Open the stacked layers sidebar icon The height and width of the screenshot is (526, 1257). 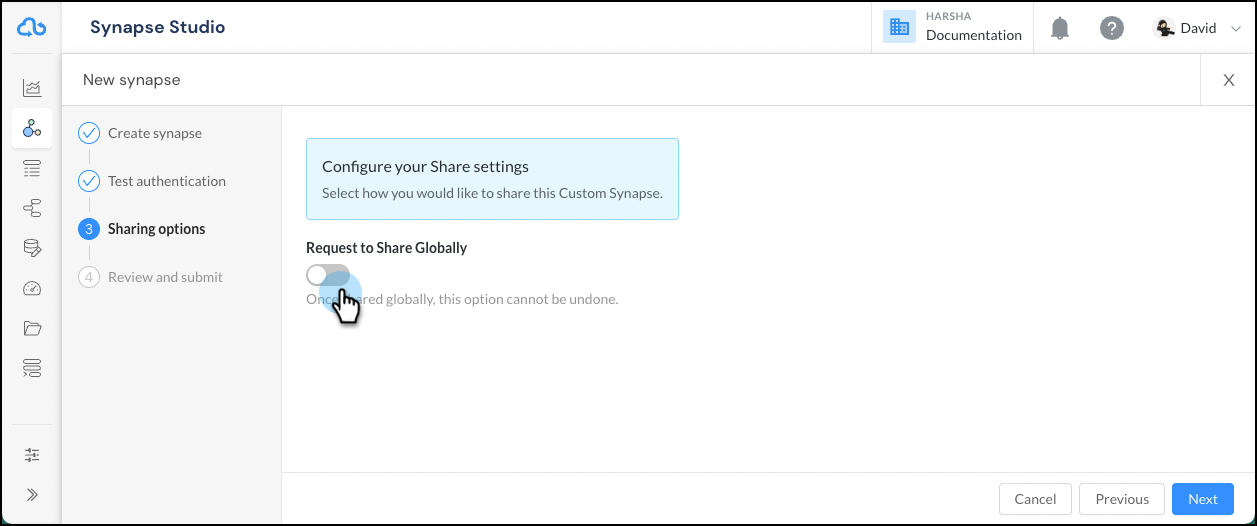[32, 368]
